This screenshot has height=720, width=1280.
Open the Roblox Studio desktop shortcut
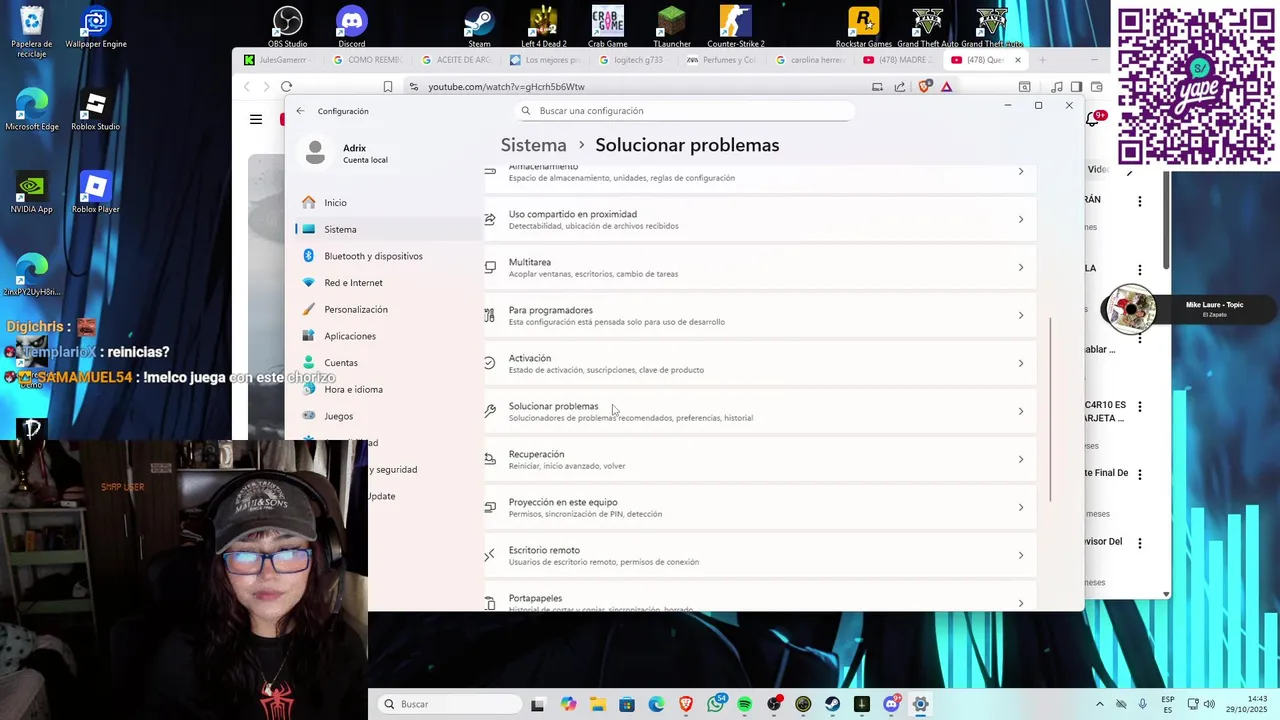(96, 111)
